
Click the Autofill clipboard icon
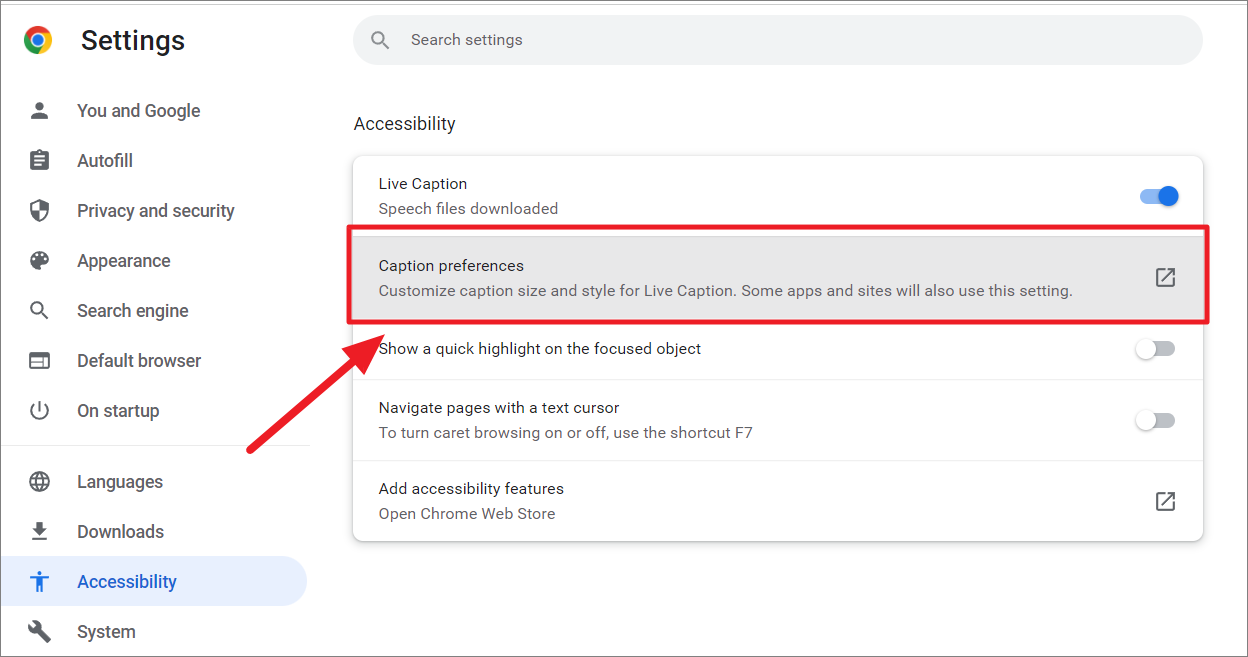tap(39, 161)
